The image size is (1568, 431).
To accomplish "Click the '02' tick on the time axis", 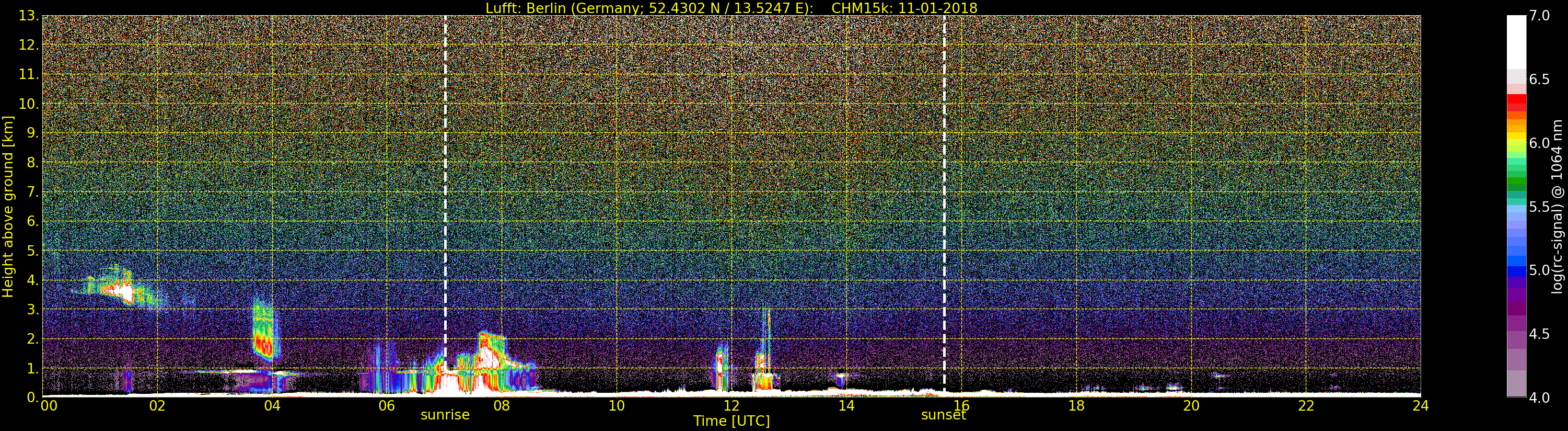I will [157, 406].
